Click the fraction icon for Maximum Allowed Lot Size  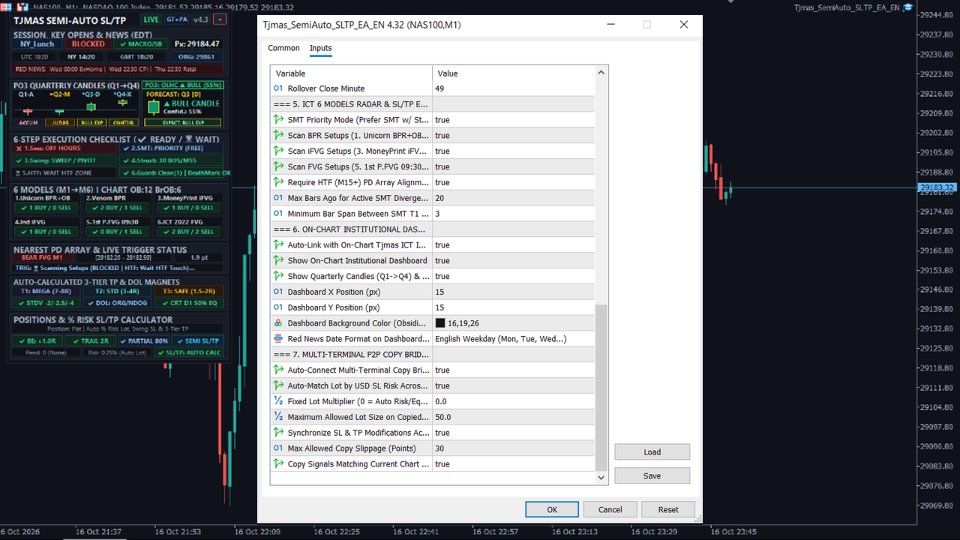pos(278,417)
